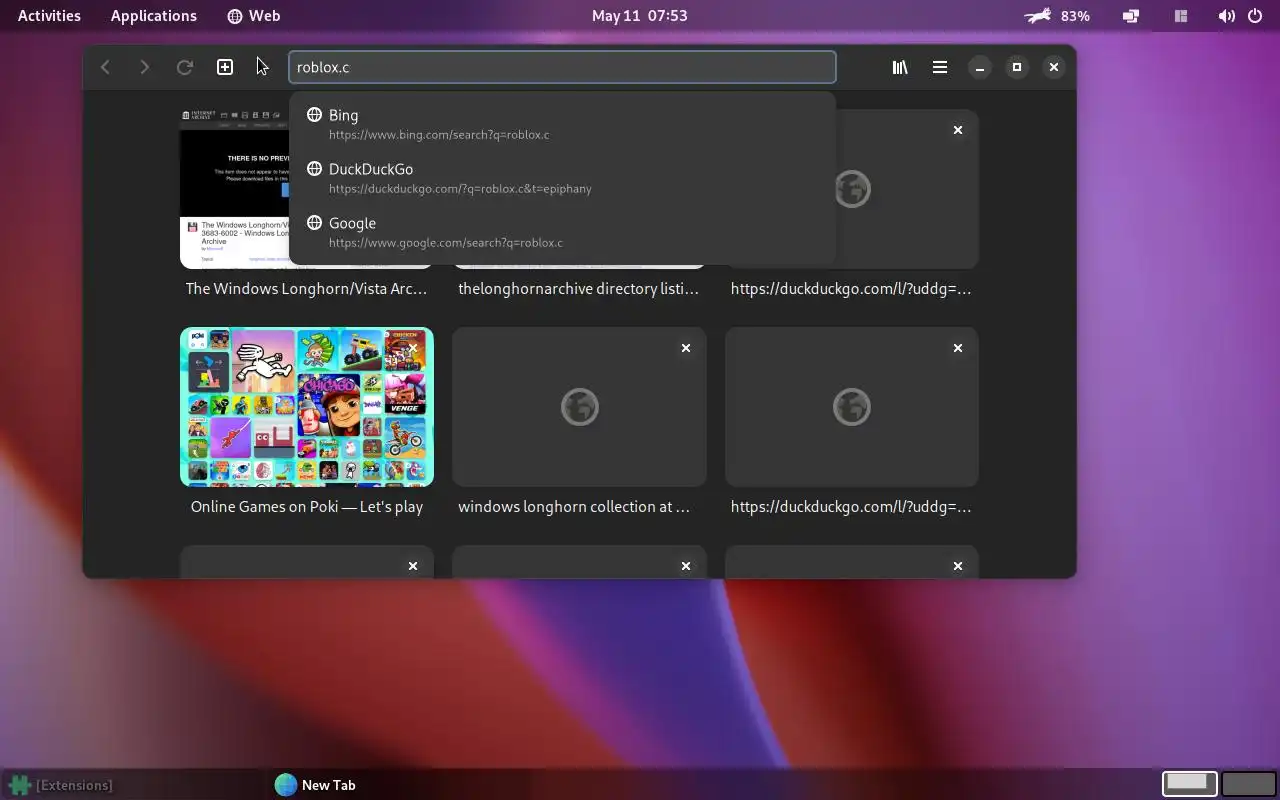Open the clock calendar May 11 07:53
The image size is (1280, 800).
pos(639,15)
